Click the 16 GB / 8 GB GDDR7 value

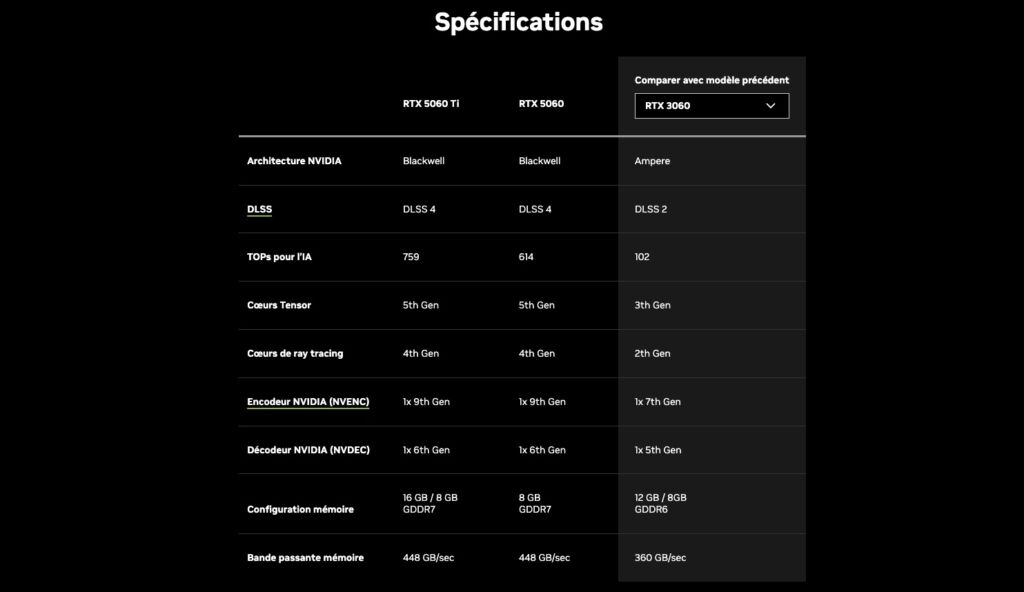[x=430, y=503]
